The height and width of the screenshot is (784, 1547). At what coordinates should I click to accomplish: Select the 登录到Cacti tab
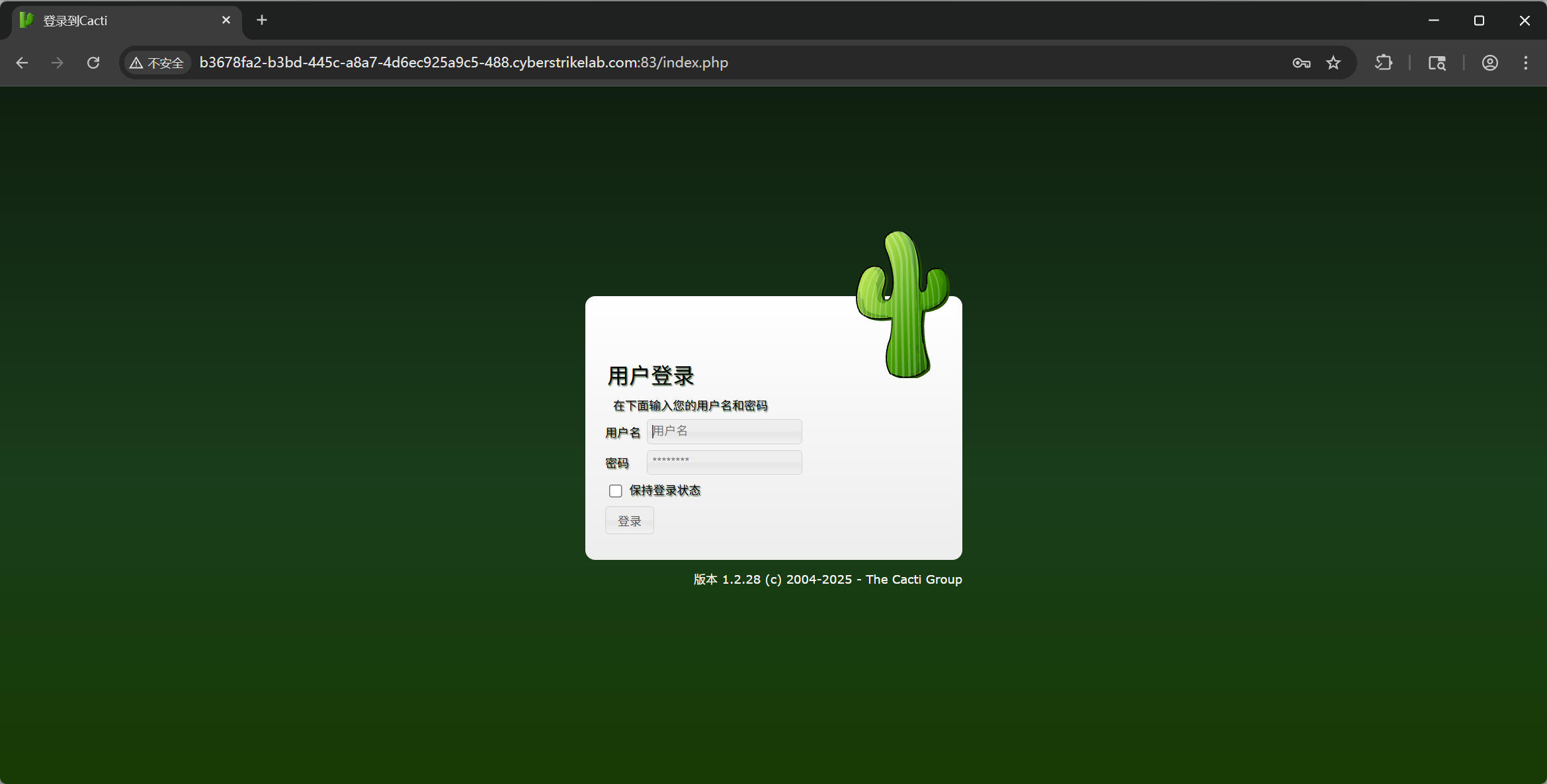(119, 20)
